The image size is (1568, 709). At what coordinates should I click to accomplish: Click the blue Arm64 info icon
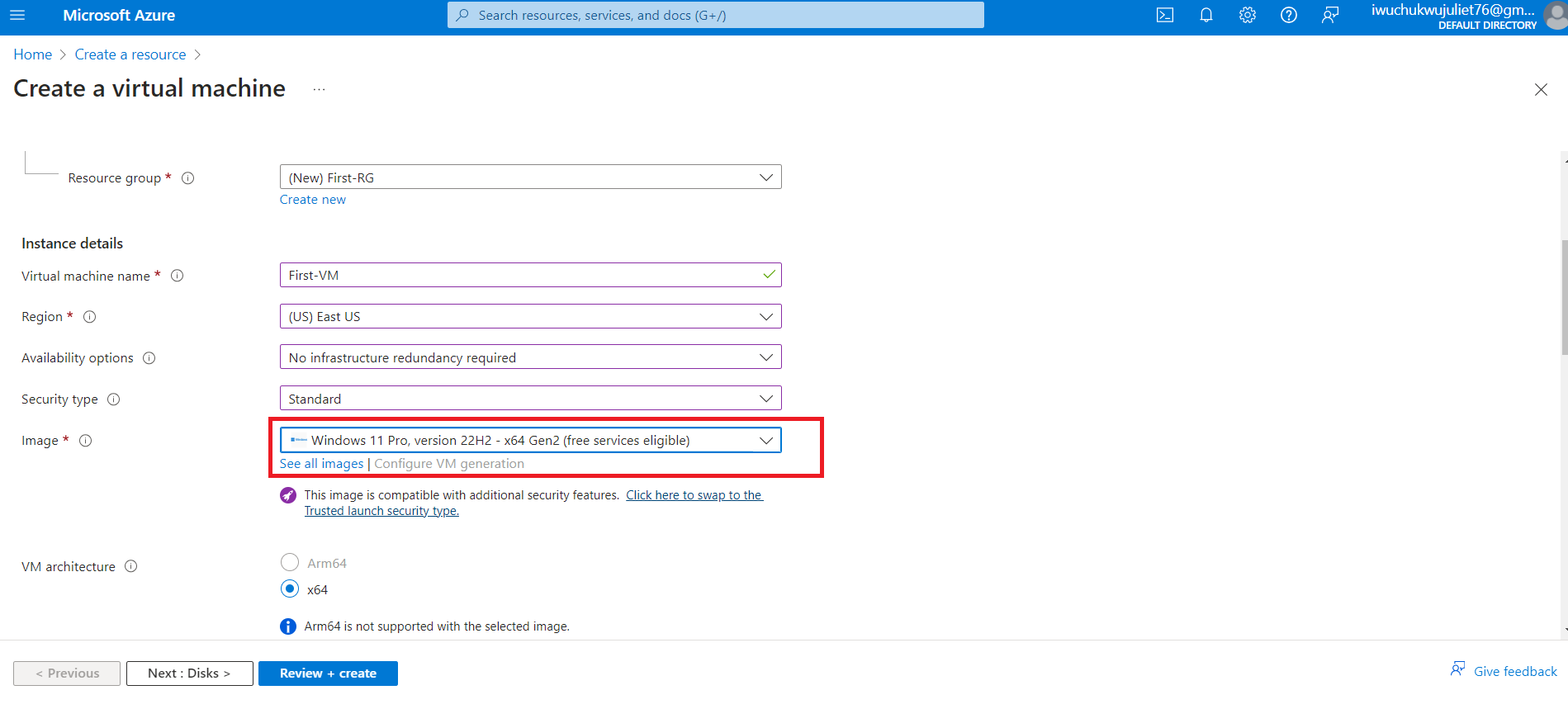pos(288,626)
